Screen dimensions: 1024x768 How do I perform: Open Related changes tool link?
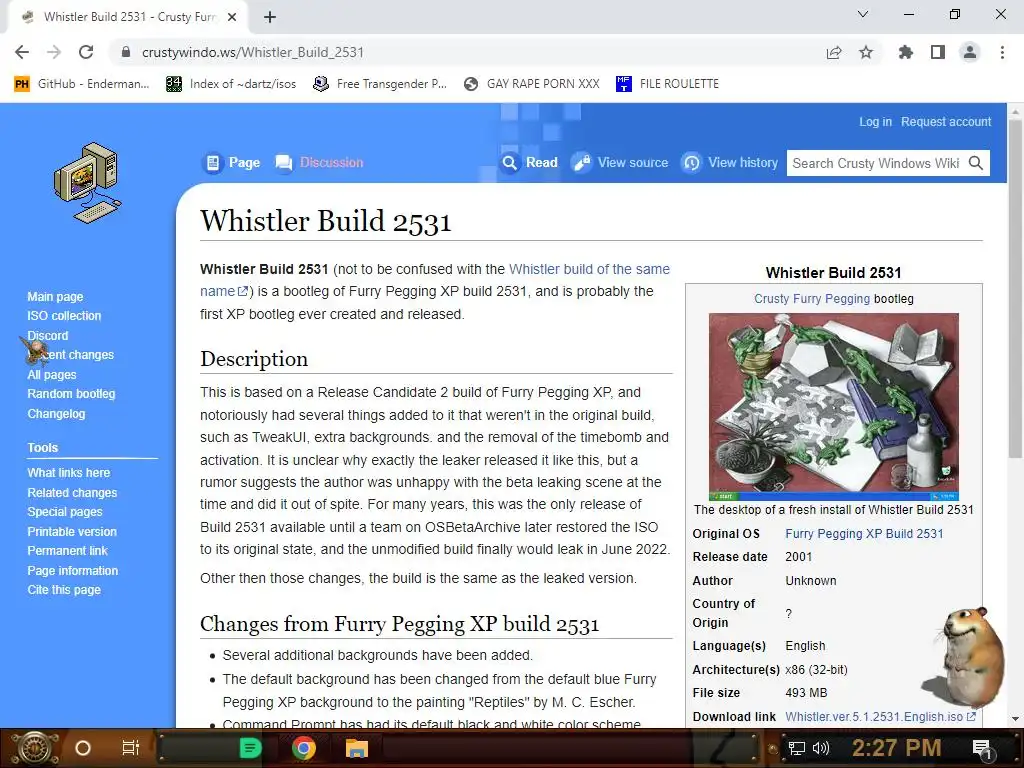(72, 492)
